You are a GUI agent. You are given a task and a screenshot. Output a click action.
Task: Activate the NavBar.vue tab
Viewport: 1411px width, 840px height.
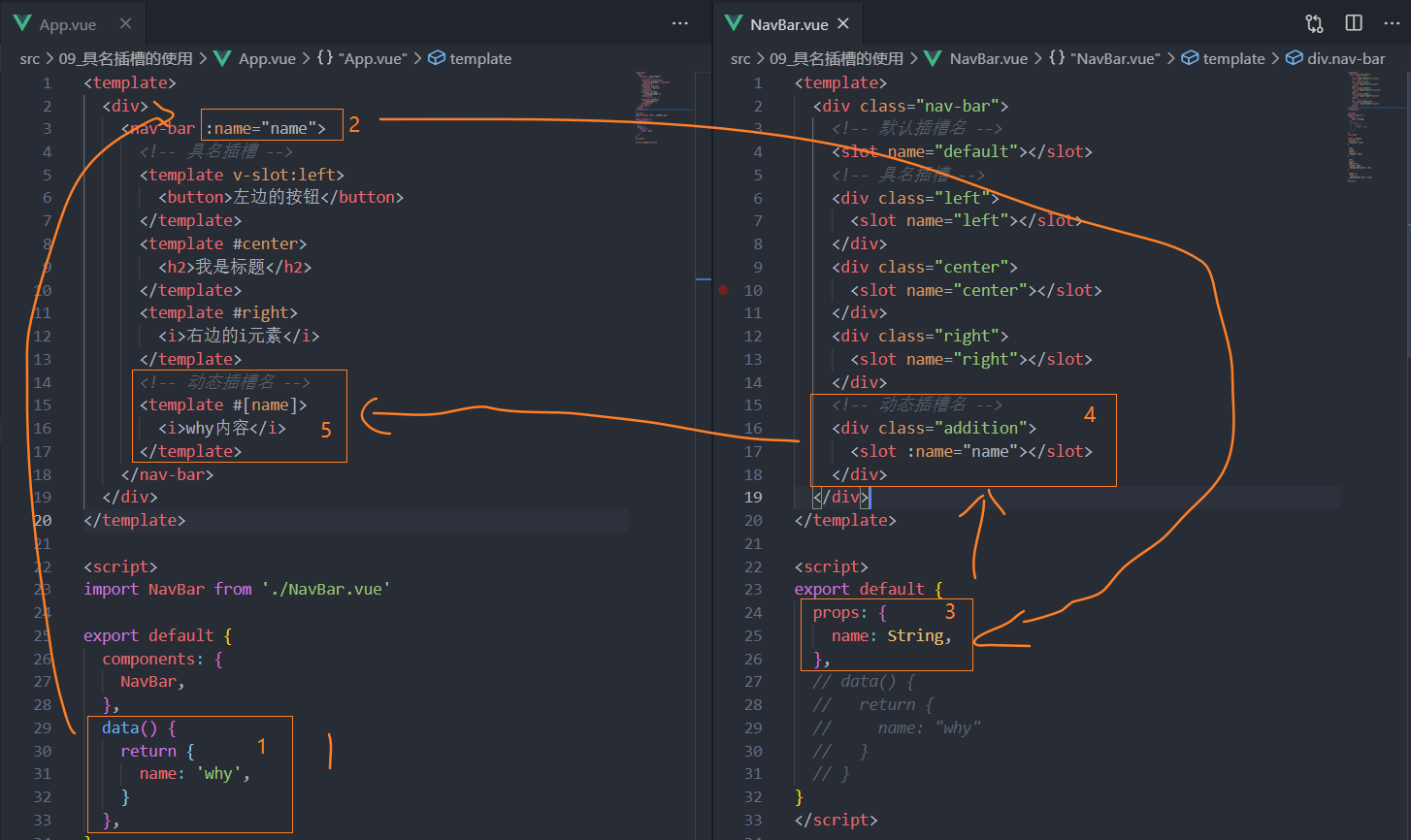pyautogui.click(x=789, y=23)
